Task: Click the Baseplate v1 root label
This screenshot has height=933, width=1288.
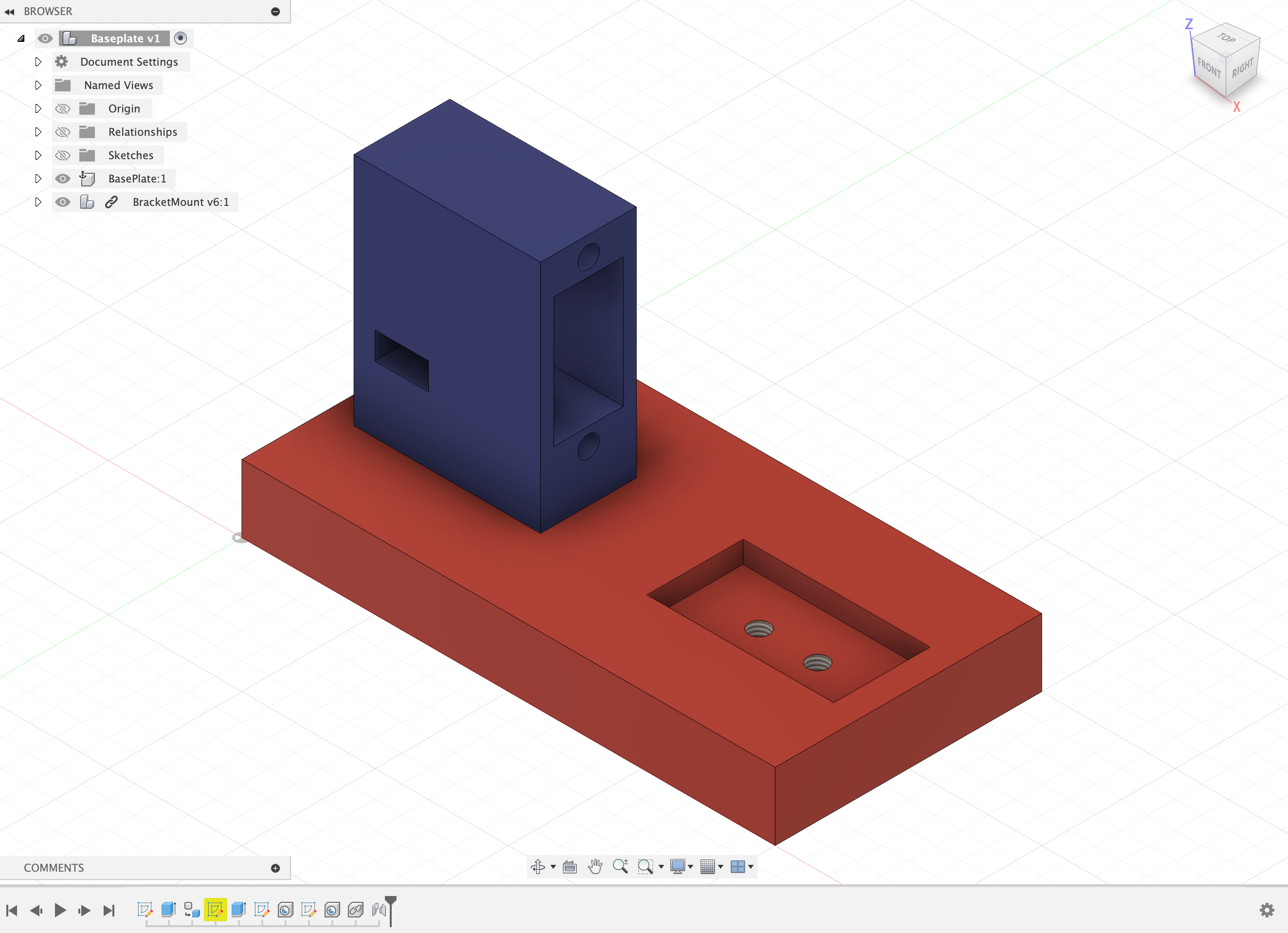Action: (125, 38)
